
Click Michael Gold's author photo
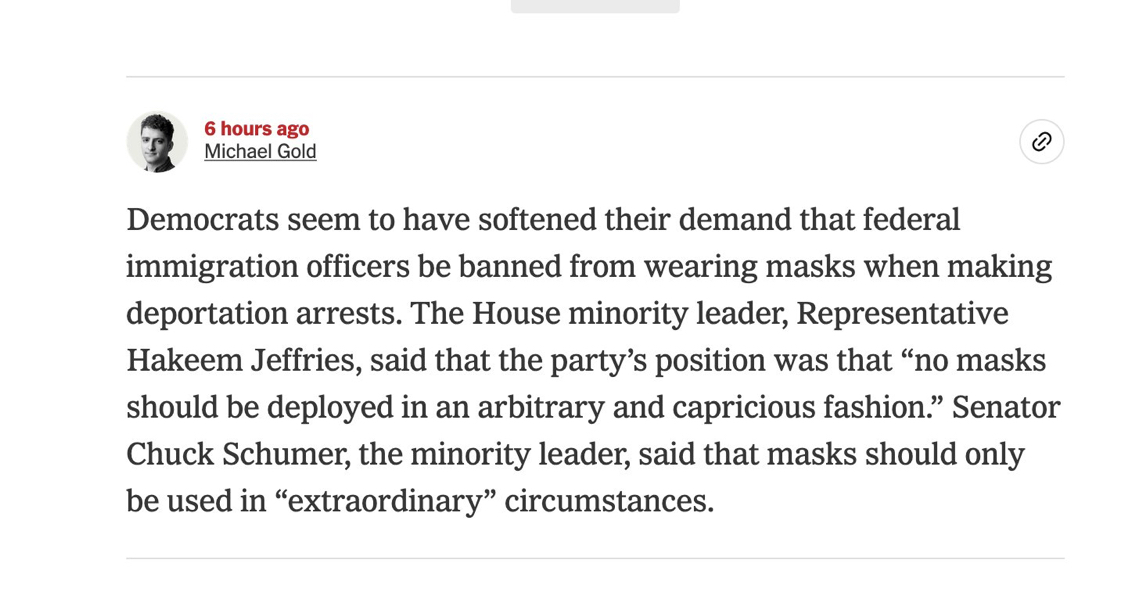(x=157, y=141)
